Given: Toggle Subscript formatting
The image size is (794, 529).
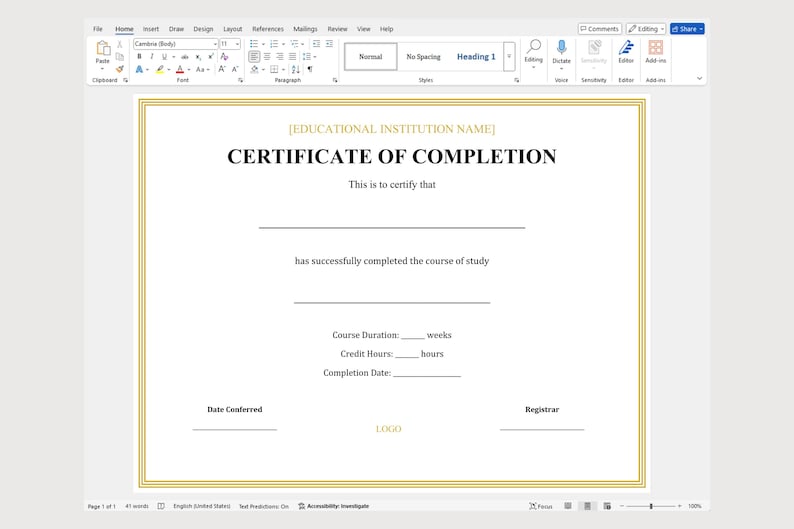Looking at the screenshot, I should [198, 57].
